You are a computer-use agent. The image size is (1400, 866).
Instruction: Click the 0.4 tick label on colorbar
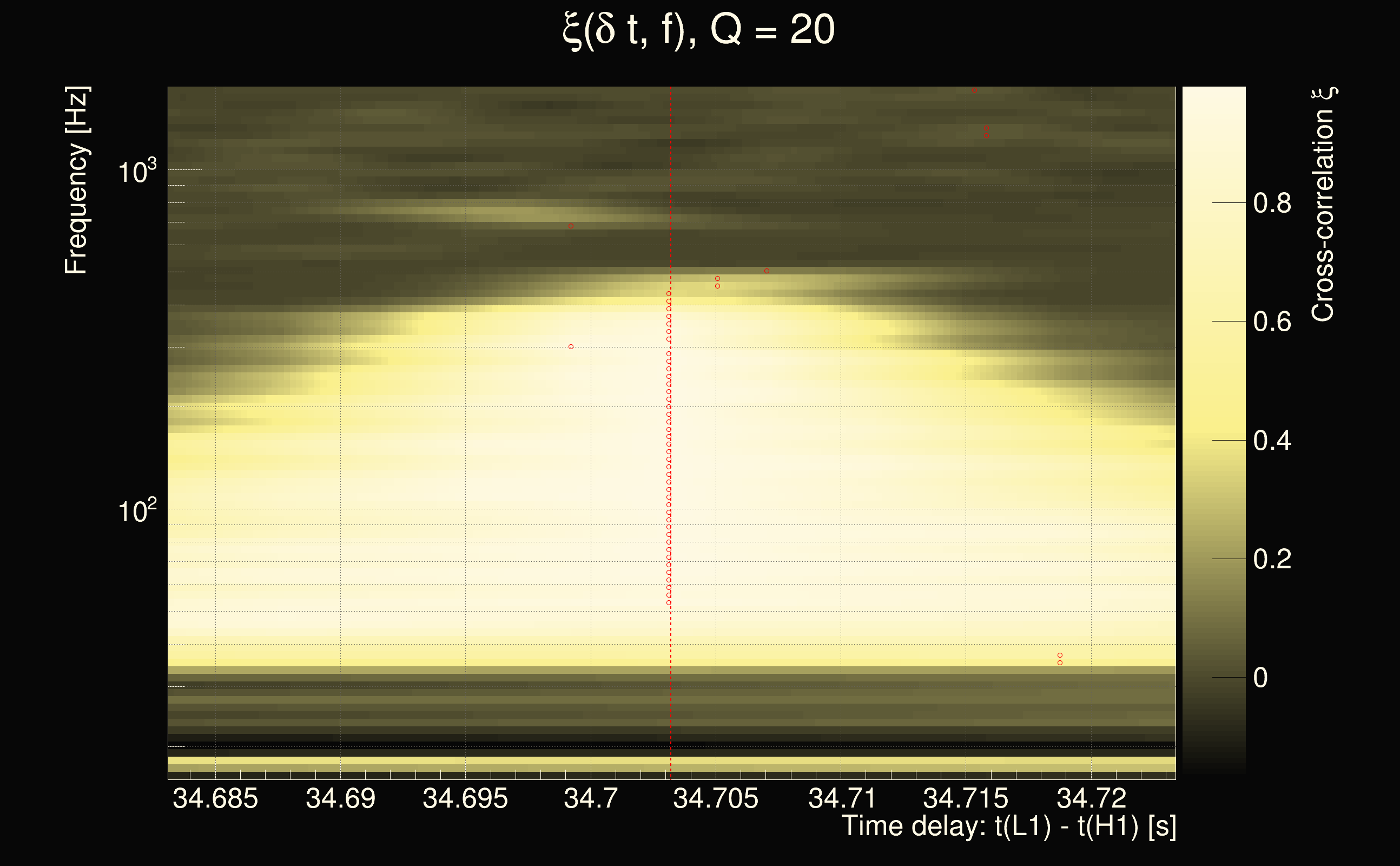[1272, 441]
